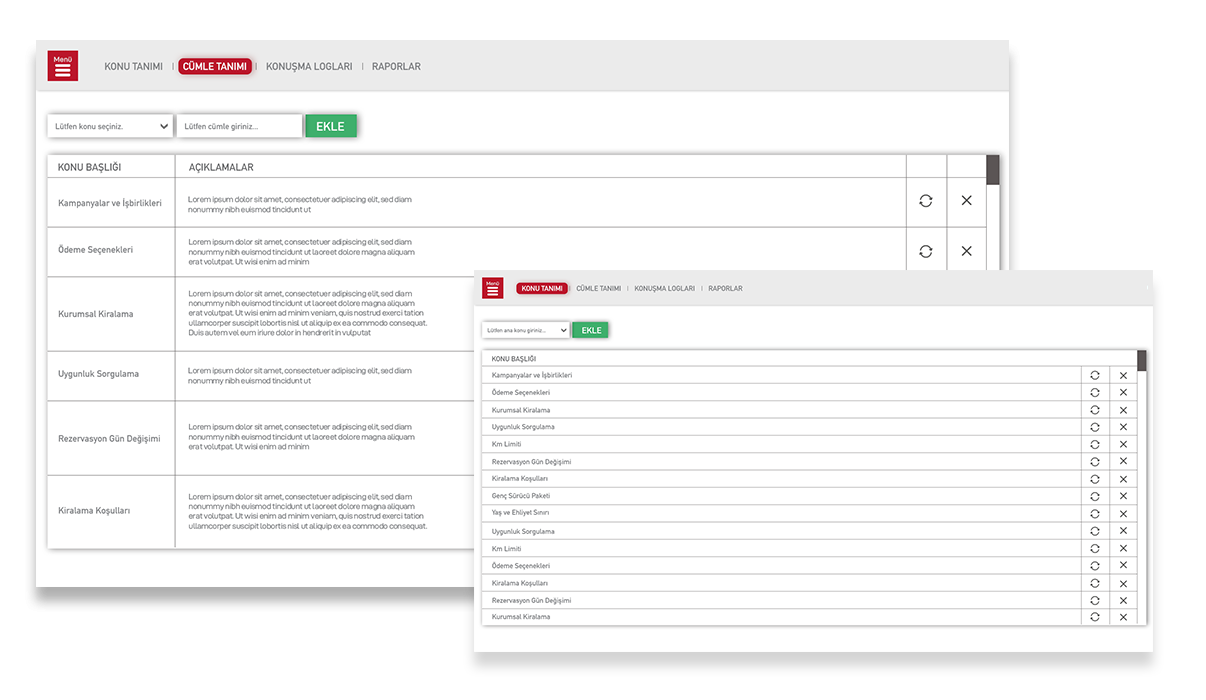Delete the Genç Sürücü Paketi topic

tap(1123, 496)
